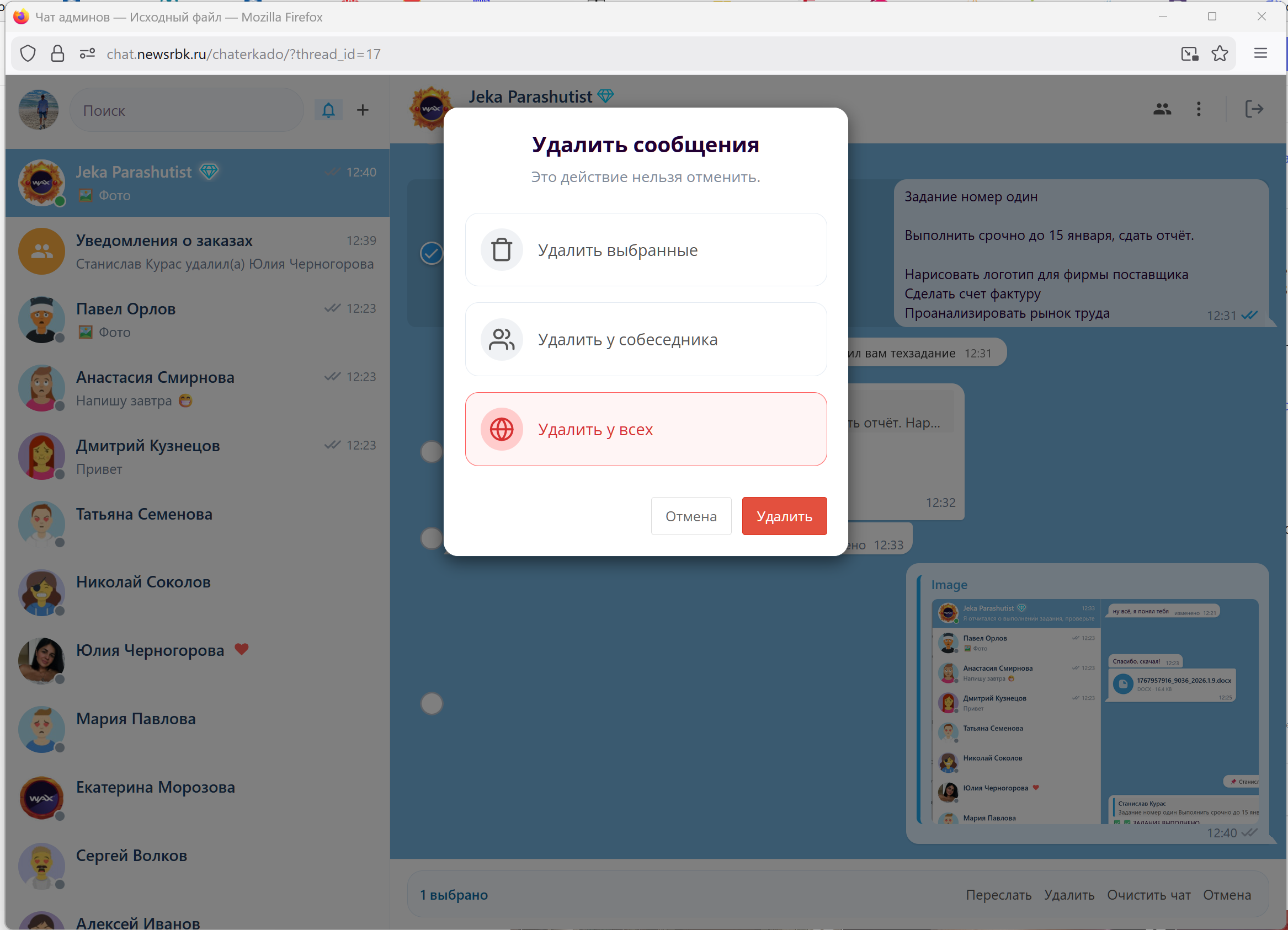Open the screenshot icon in the address bar
The height and width of the screenshot is (930, 1288).
point(1191,54)
